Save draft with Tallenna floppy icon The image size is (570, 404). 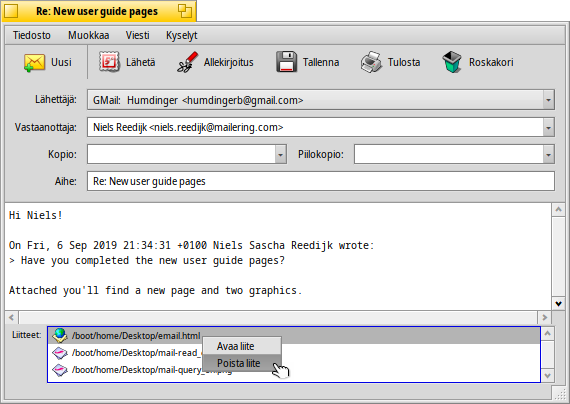pyautogui.click(x=287, y=62)
